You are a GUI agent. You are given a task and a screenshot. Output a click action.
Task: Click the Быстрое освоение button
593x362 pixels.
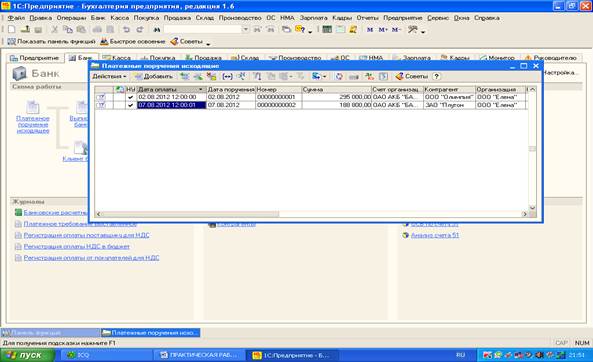133,42
